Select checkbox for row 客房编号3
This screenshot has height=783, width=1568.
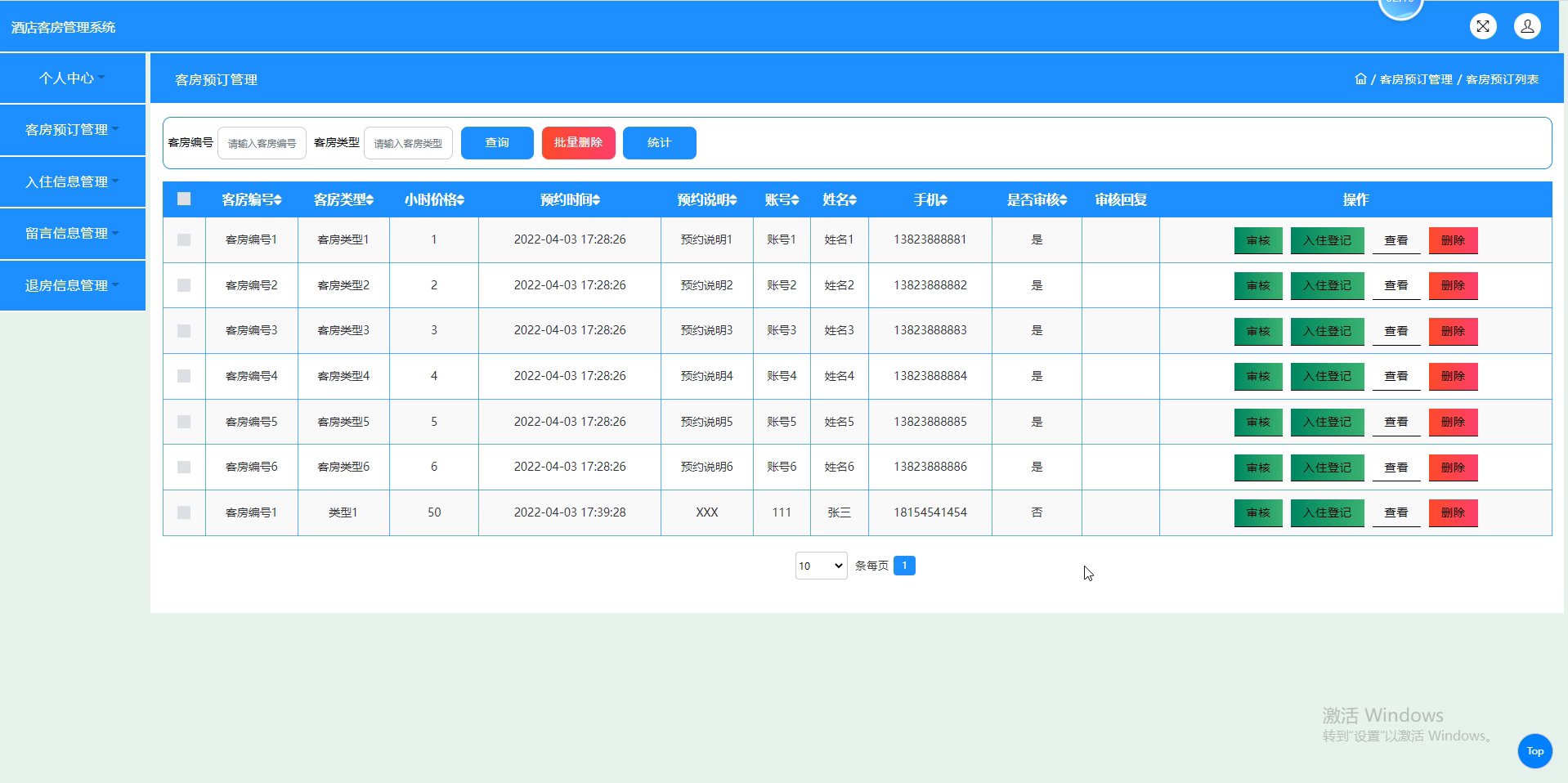coord(184,331)
